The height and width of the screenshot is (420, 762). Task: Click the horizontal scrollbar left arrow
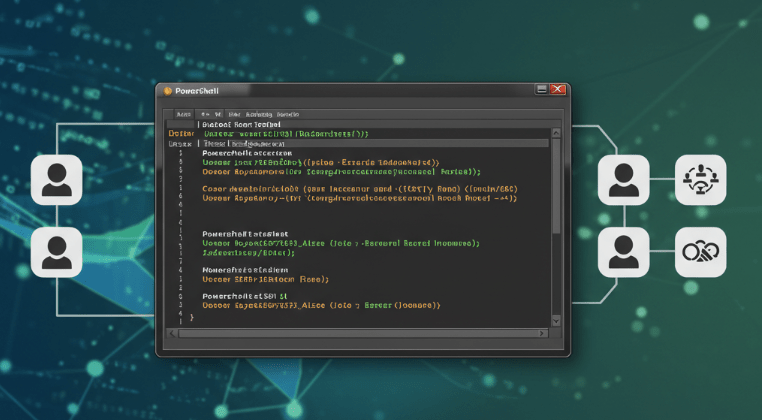(172, 333)
